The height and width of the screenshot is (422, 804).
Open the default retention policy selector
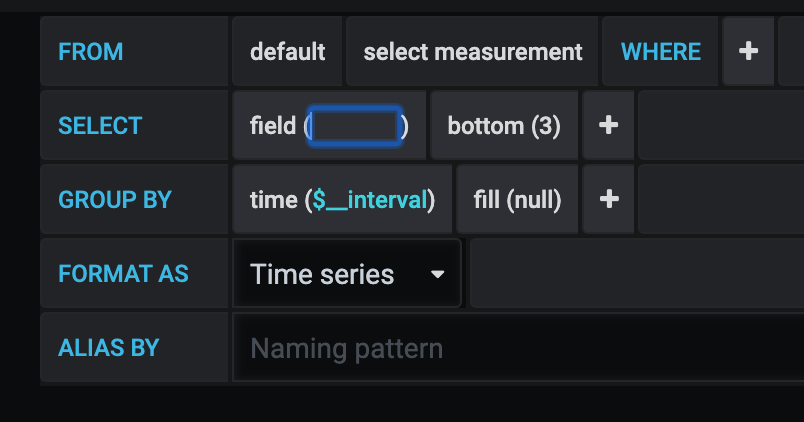[x=287, y=51]
